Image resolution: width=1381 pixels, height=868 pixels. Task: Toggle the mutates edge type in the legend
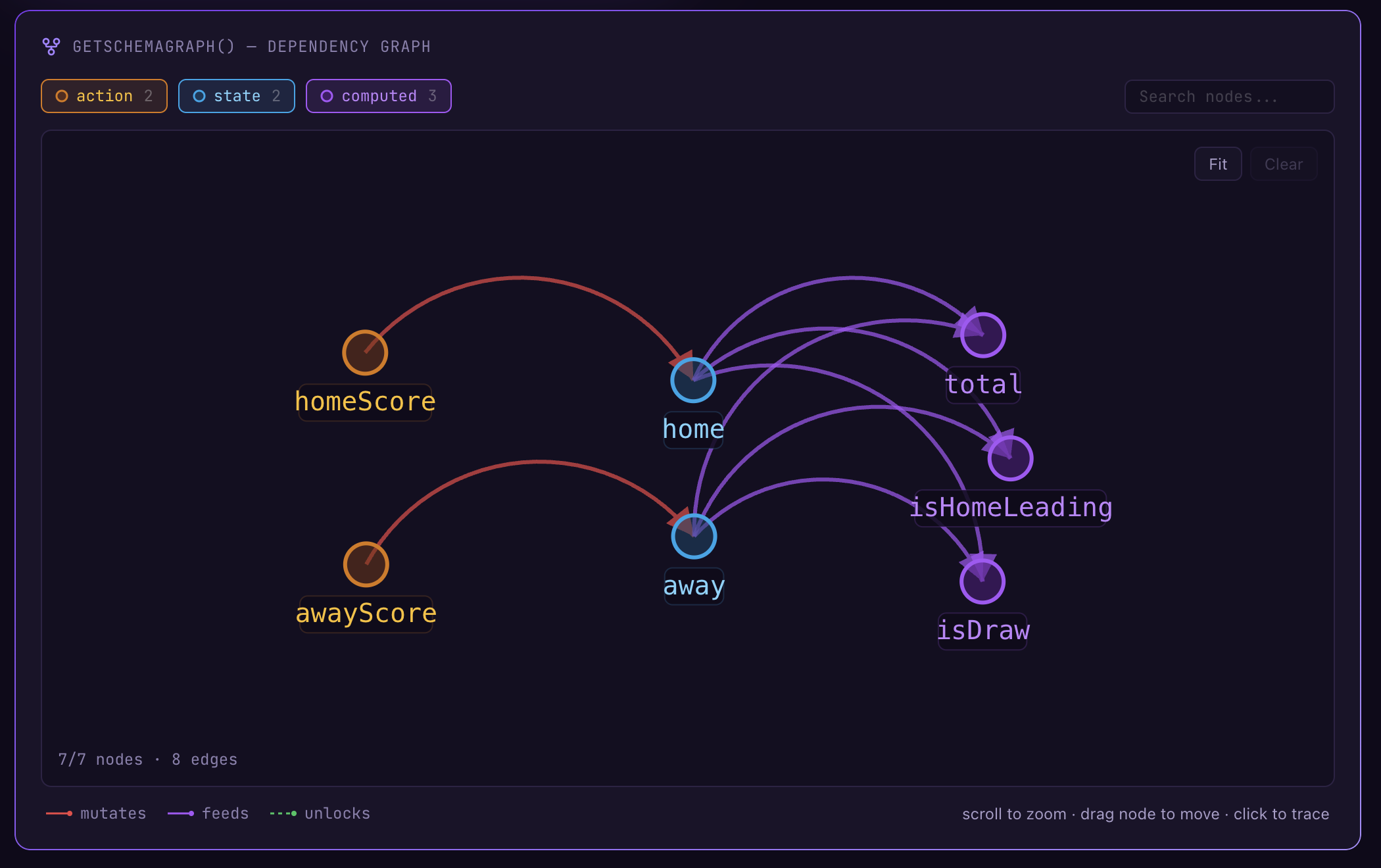(x=96, y=813)
